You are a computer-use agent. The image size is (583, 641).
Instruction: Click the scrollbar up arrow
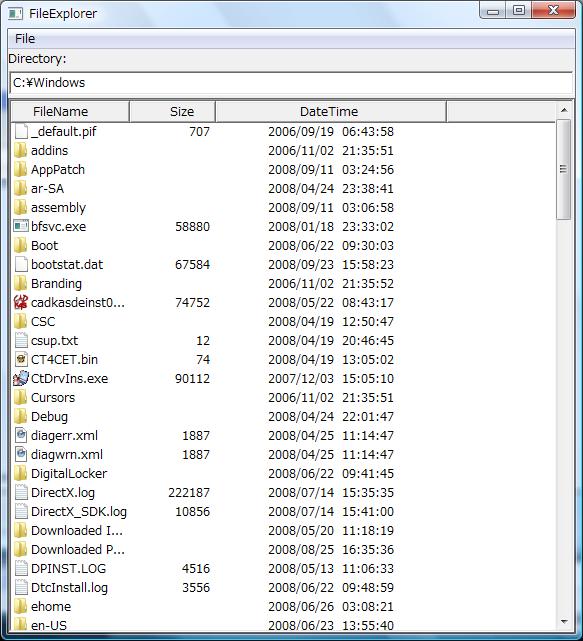(x=564, y=110)
